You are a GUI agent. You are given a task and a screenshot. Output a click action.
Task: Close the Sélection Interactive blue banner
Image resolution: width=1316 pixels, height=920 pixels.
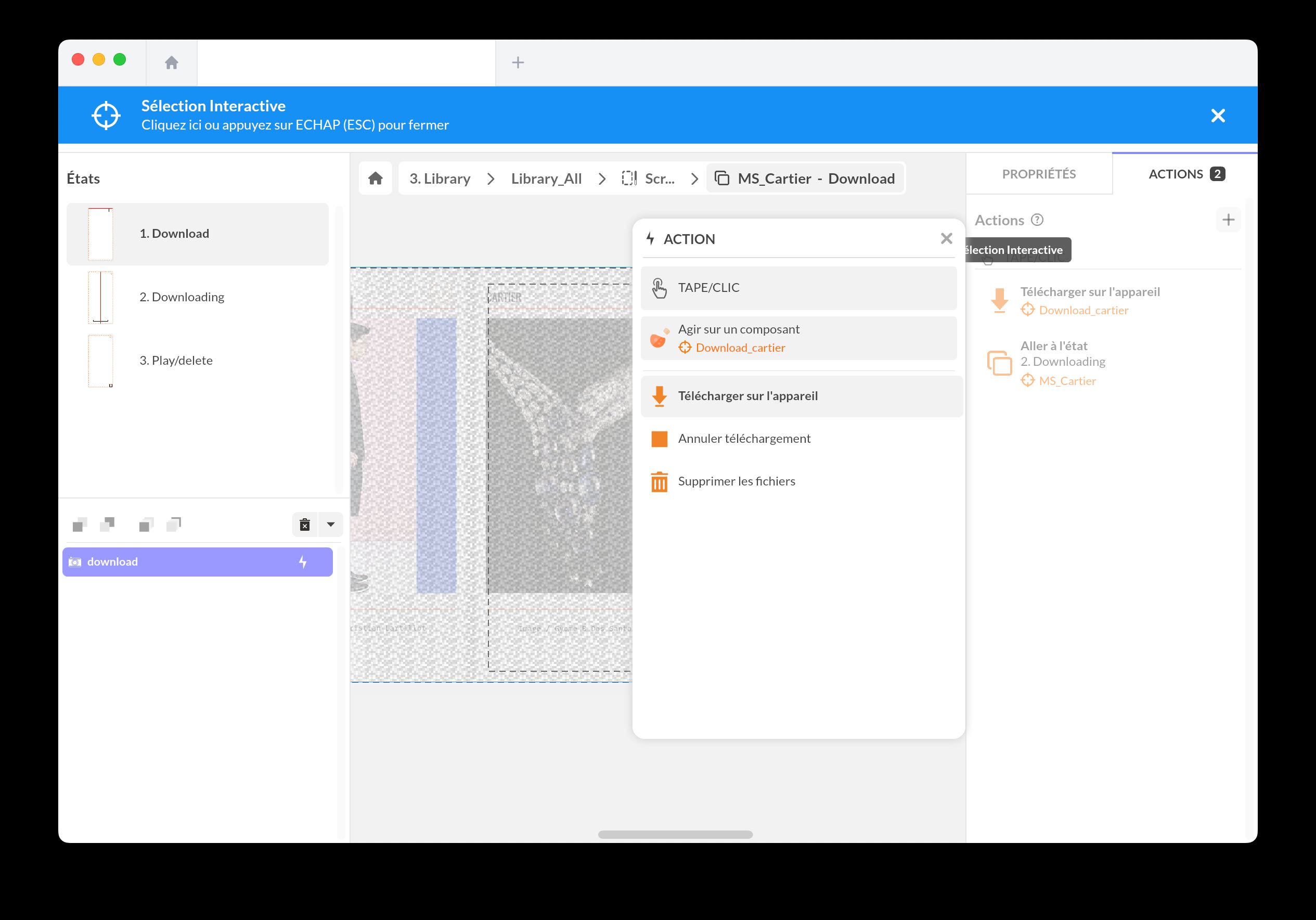[x=1217, y=116]
